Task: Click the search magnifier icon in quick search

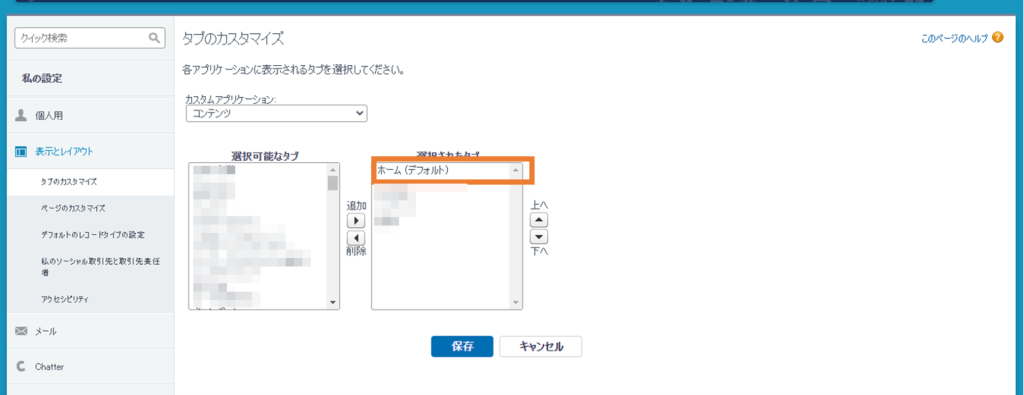Action: coord(154,38)
